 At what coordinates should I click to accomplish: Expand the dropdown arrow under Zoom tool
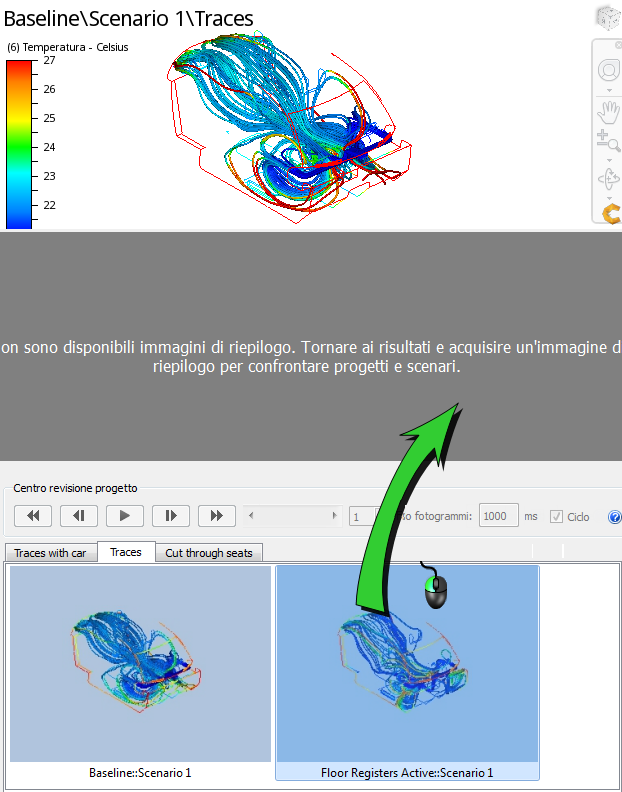point(609,161)
